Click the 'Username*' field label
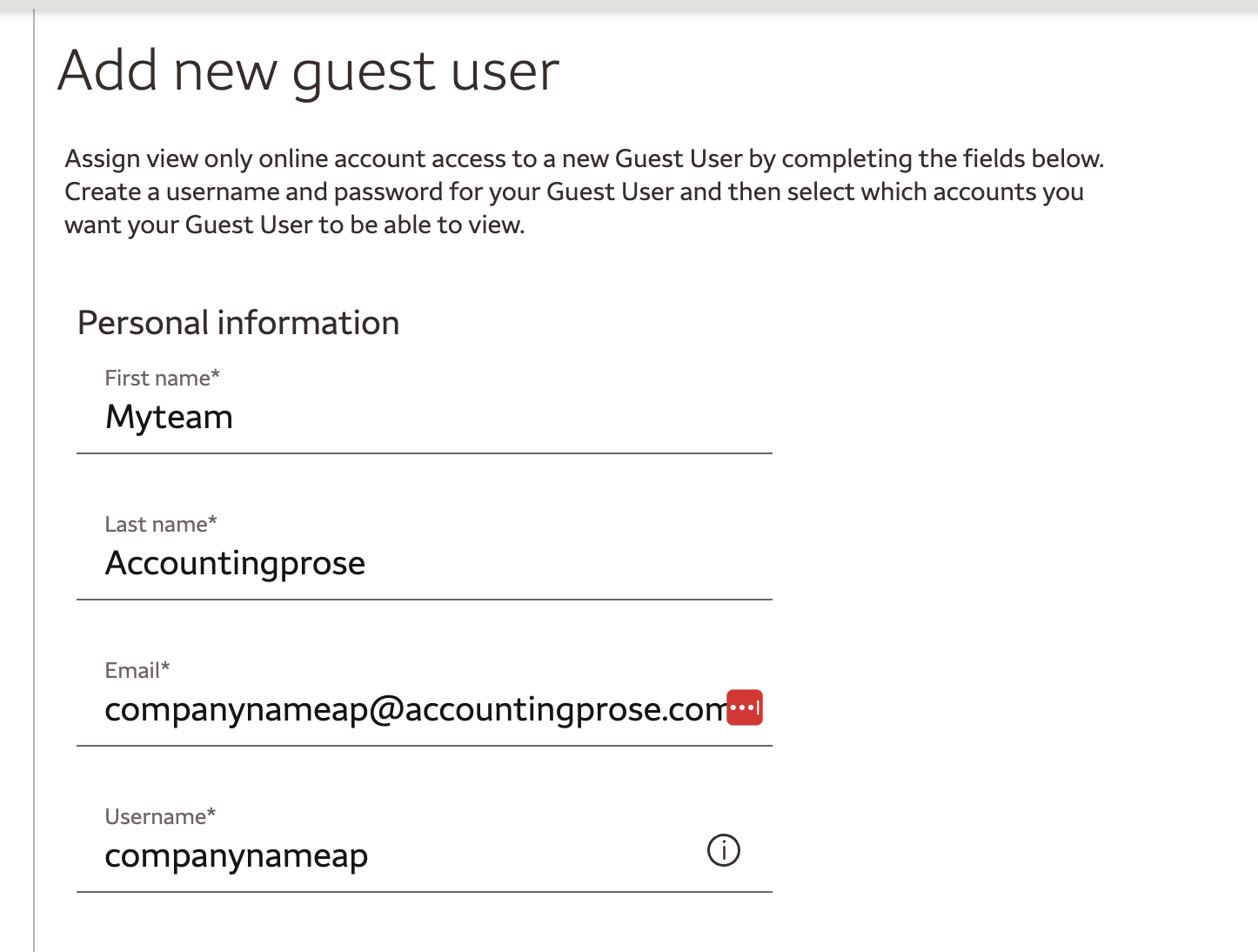 (x=159, y=816)
